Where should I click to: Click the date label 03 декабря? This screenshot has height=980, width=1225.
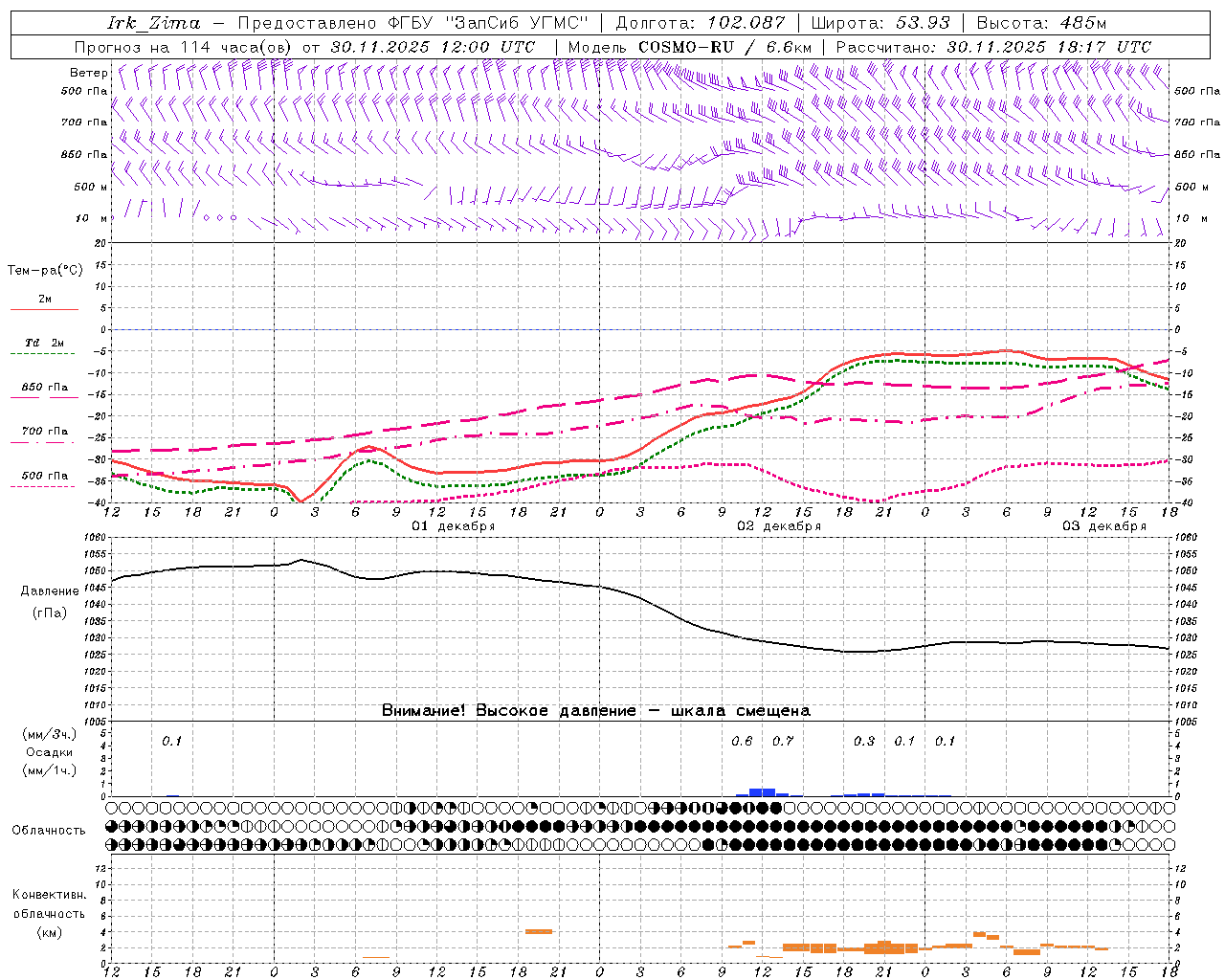coord(1104,526)
